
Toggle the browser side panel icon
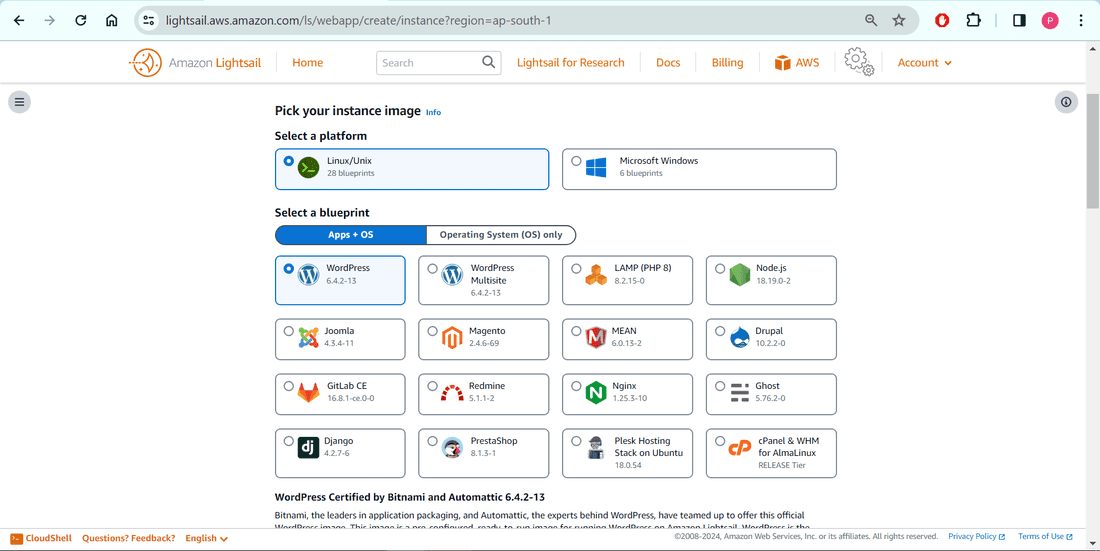click(x=1019, y=20)
